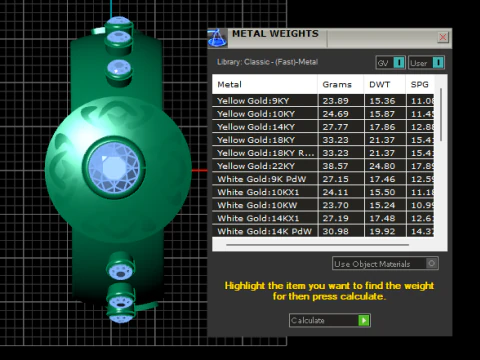Close the Metal Weights dialog

pos(443,37)
